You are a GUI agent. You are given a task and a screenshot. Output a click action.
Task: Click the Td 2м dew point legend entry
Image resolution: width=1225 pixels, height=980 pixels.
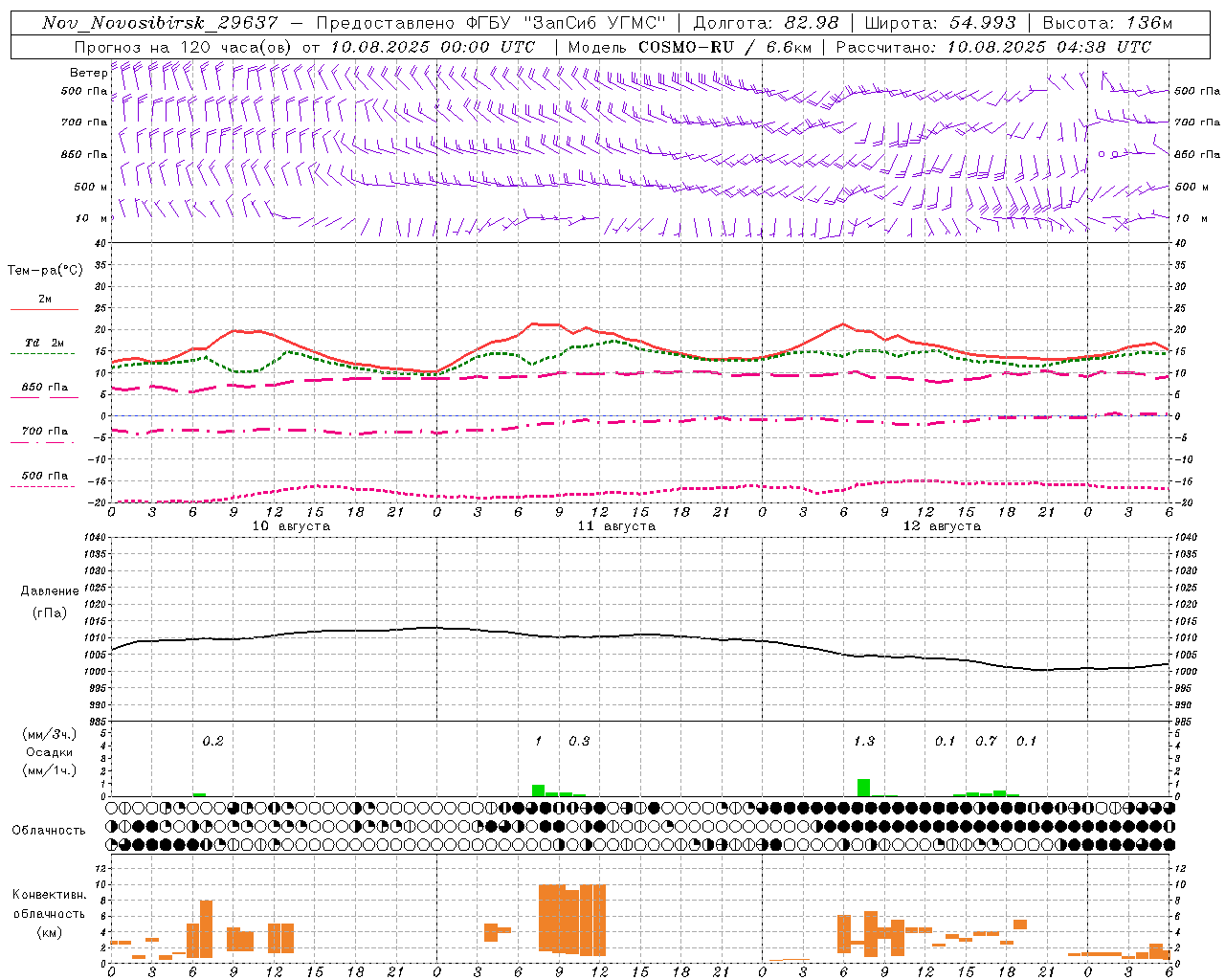tap(44, 343)
